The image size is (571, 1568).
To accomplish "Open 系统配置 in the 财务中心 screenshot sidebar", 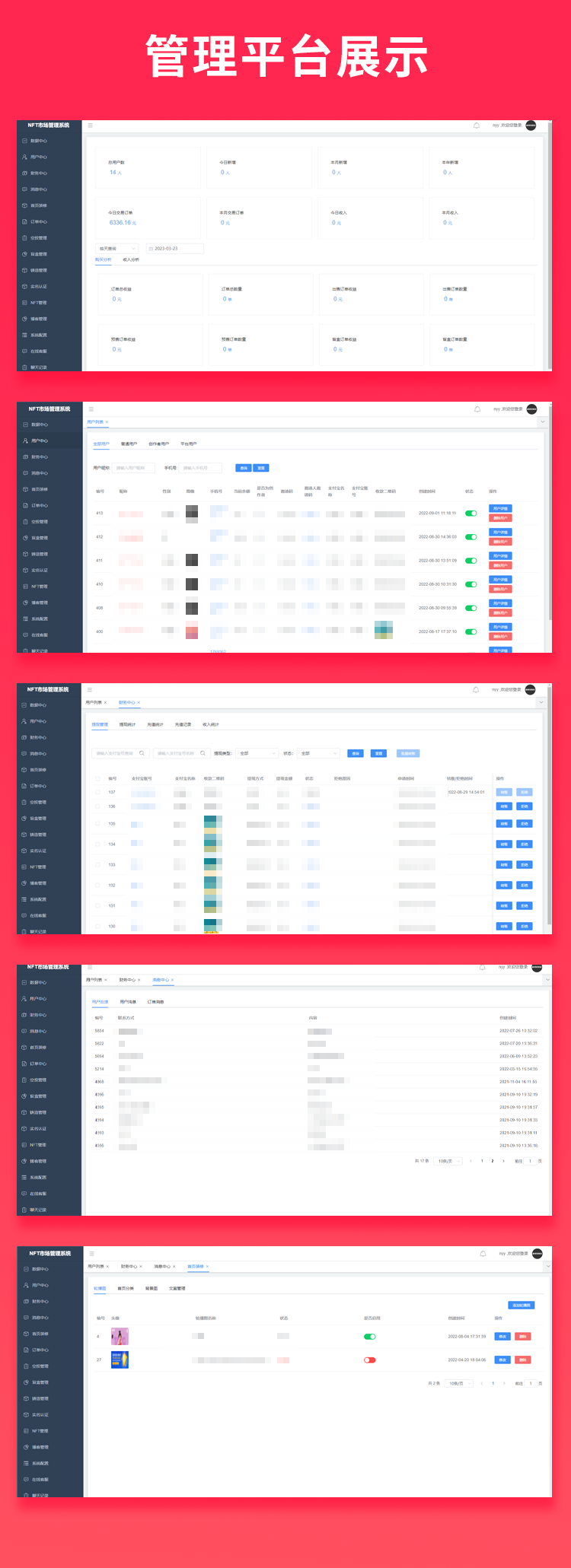I will point(38,899).
